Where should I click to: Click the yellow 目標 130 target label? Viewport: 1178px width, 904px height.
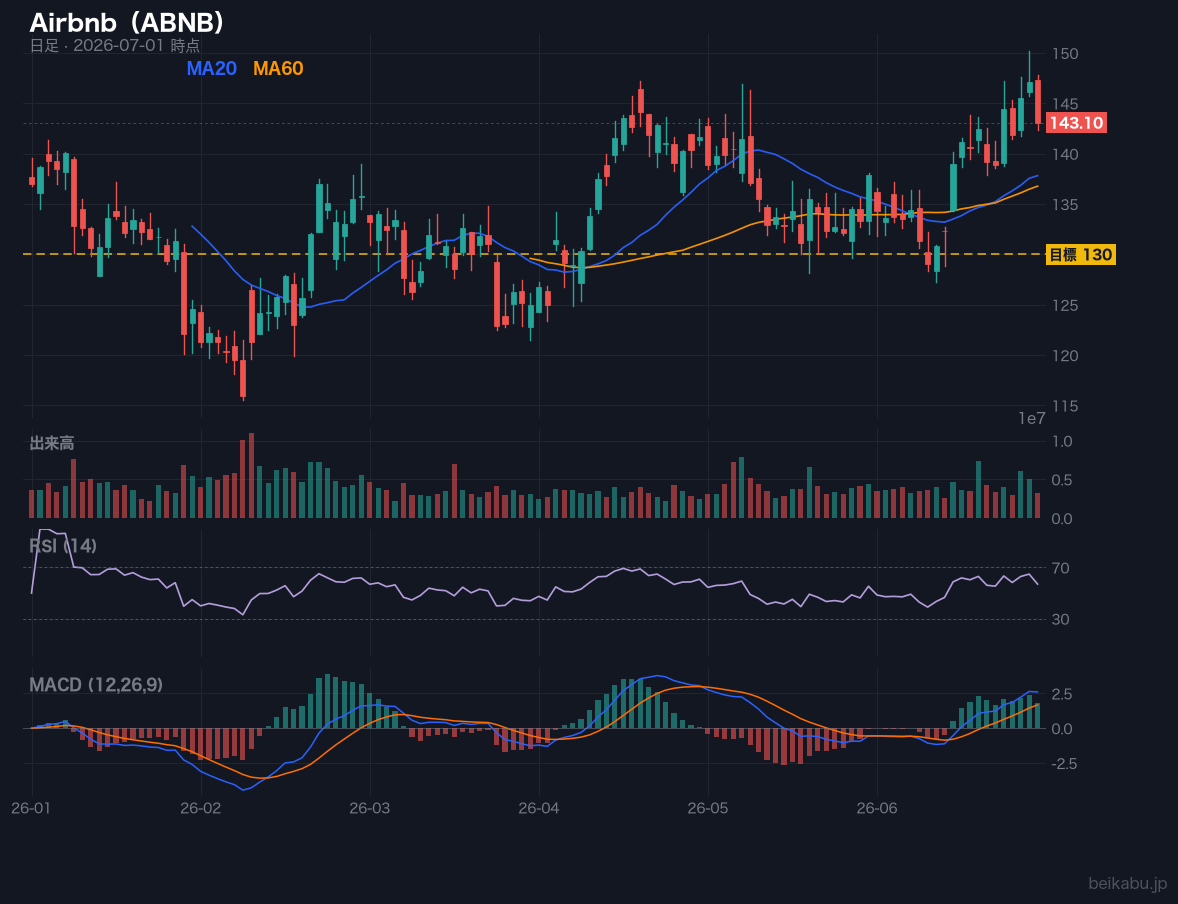(1080, 255)
